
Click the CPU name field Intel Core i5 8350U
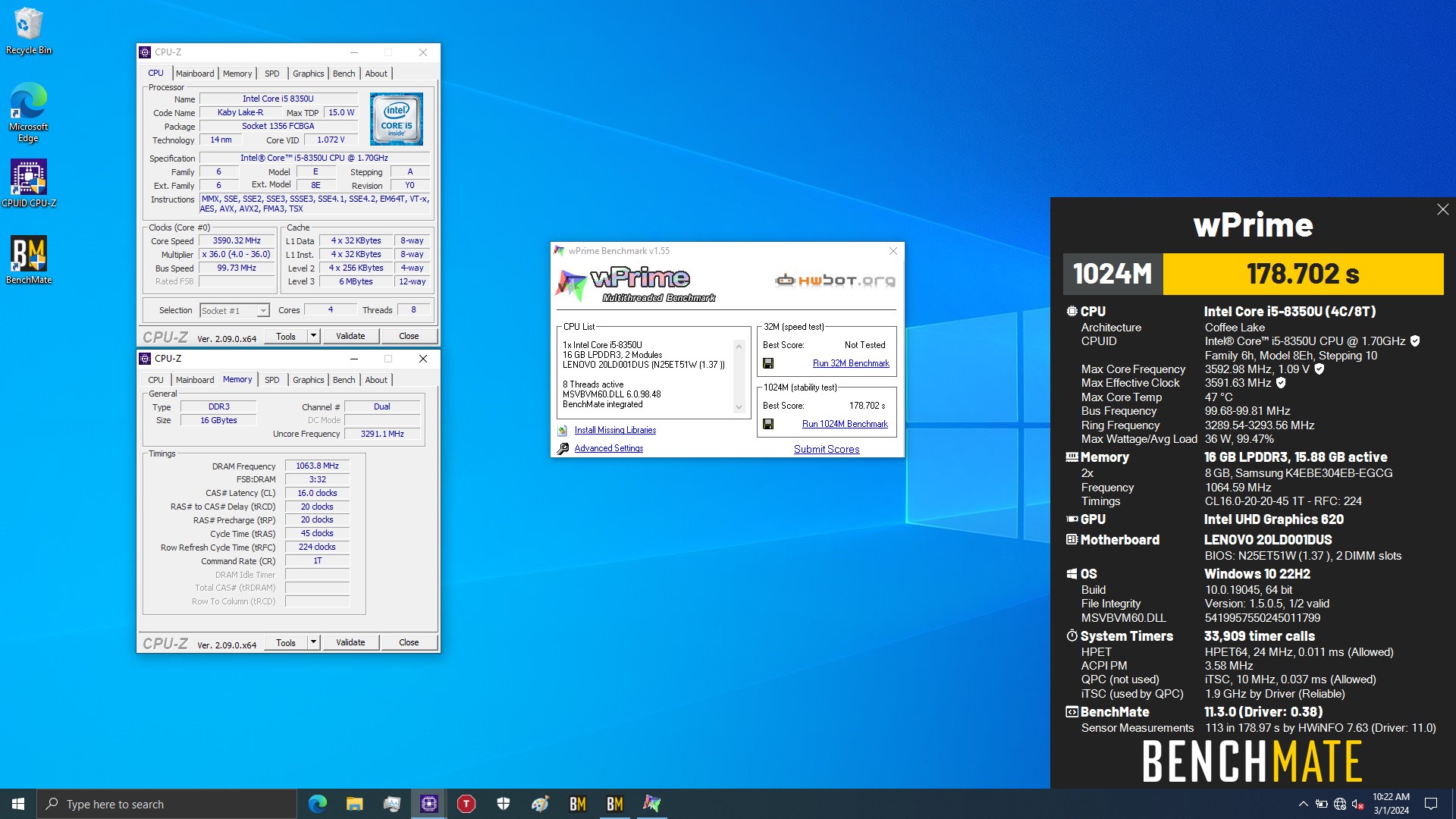tap(278, 99)
